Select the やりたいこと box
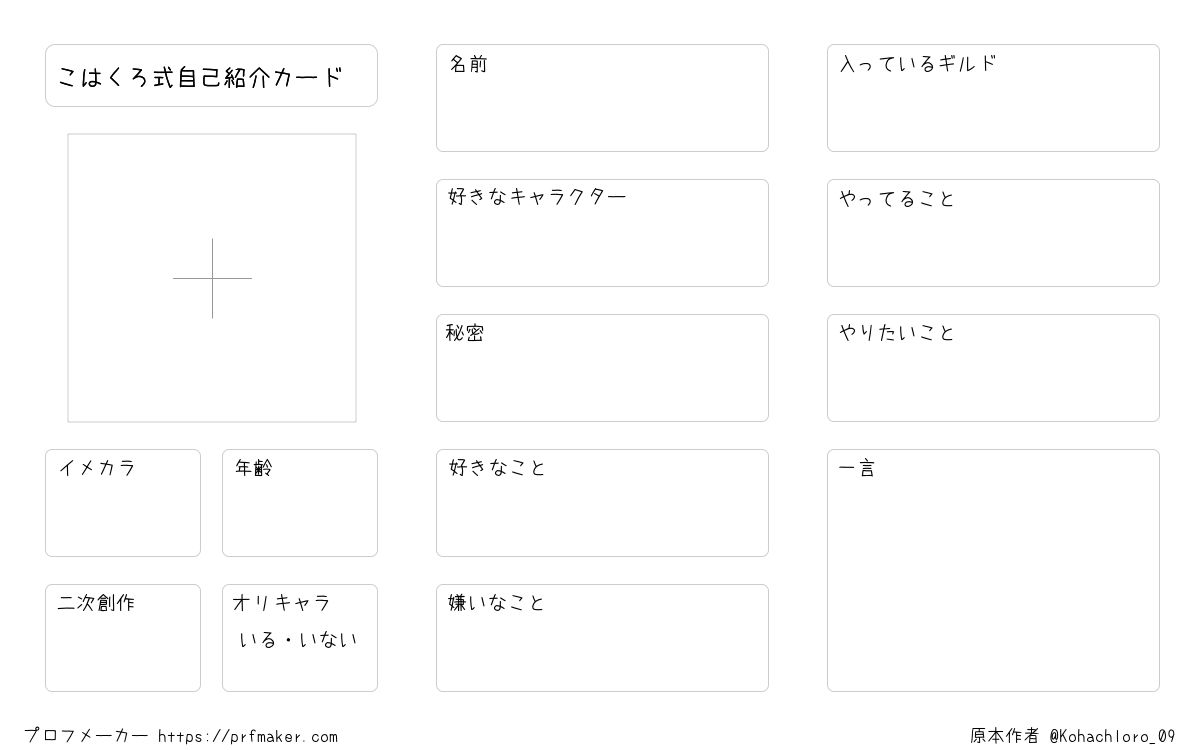Viewport: 1200px width, 750px height. pyautogui.click(x=993, y=368)
